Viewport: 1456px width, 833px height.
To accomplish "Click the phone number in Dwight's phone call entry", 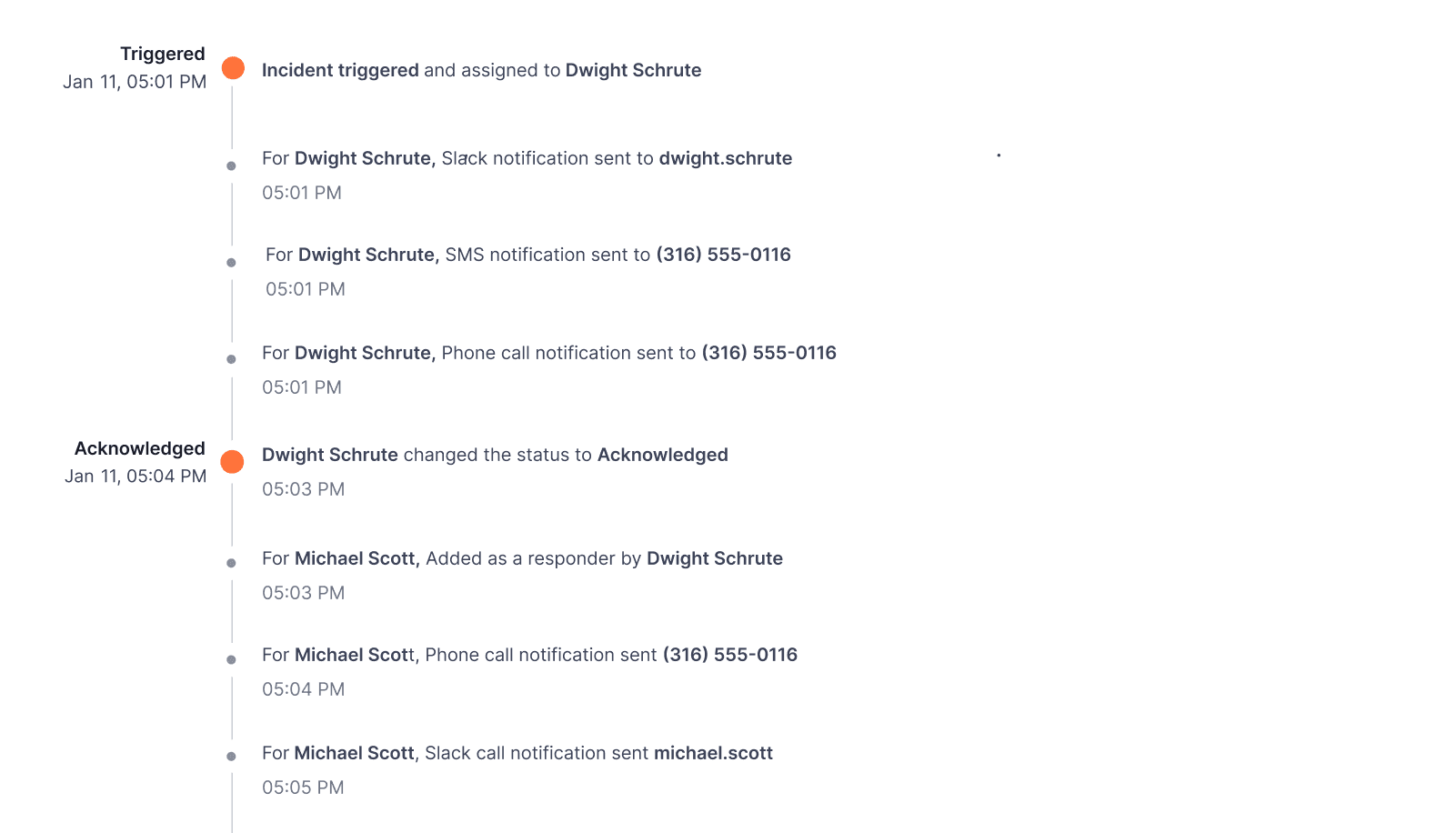I will [x=768, y=353].
